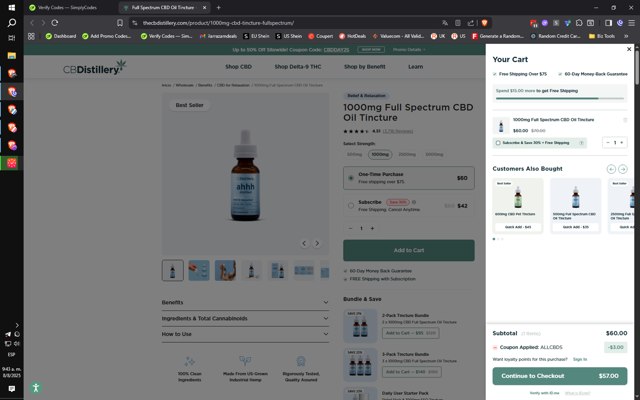Close the Full Spectrum CBD Oil Tincture tab
This screenshot has height=400, width=640.
click(204, 7)
